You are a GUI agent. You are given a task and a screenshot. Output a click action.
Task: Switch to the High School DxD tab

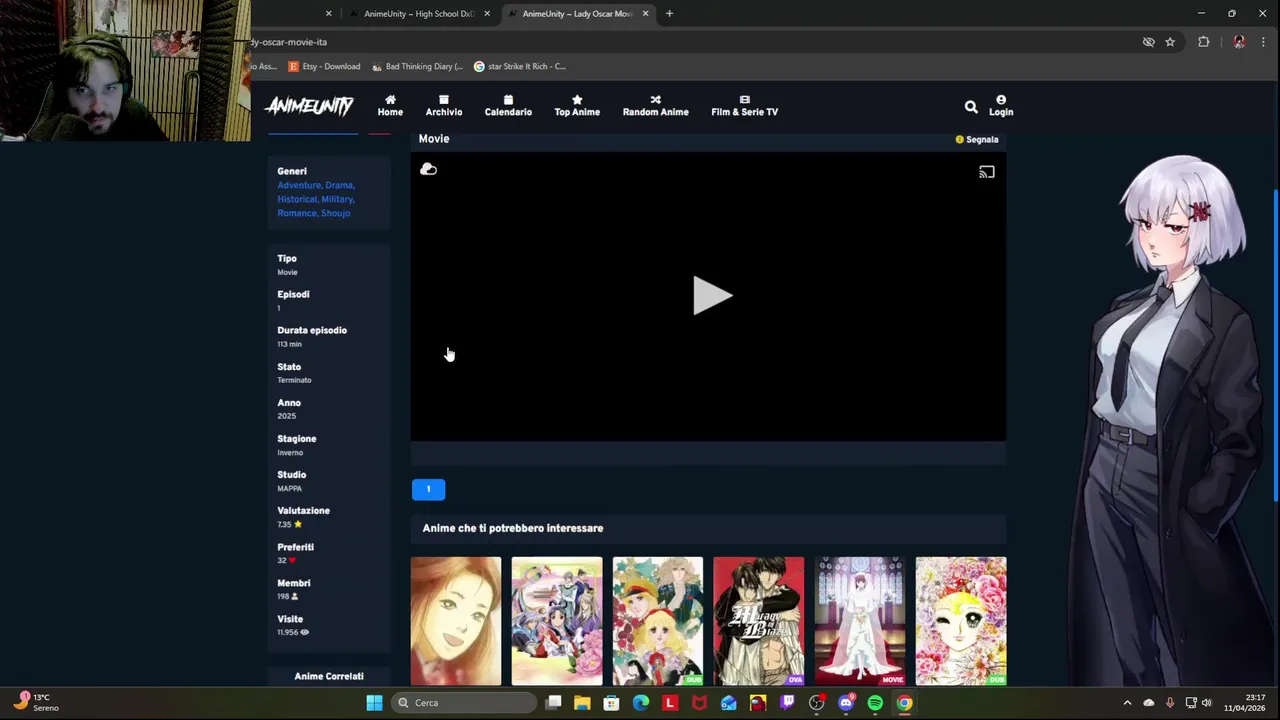(418, 14)
